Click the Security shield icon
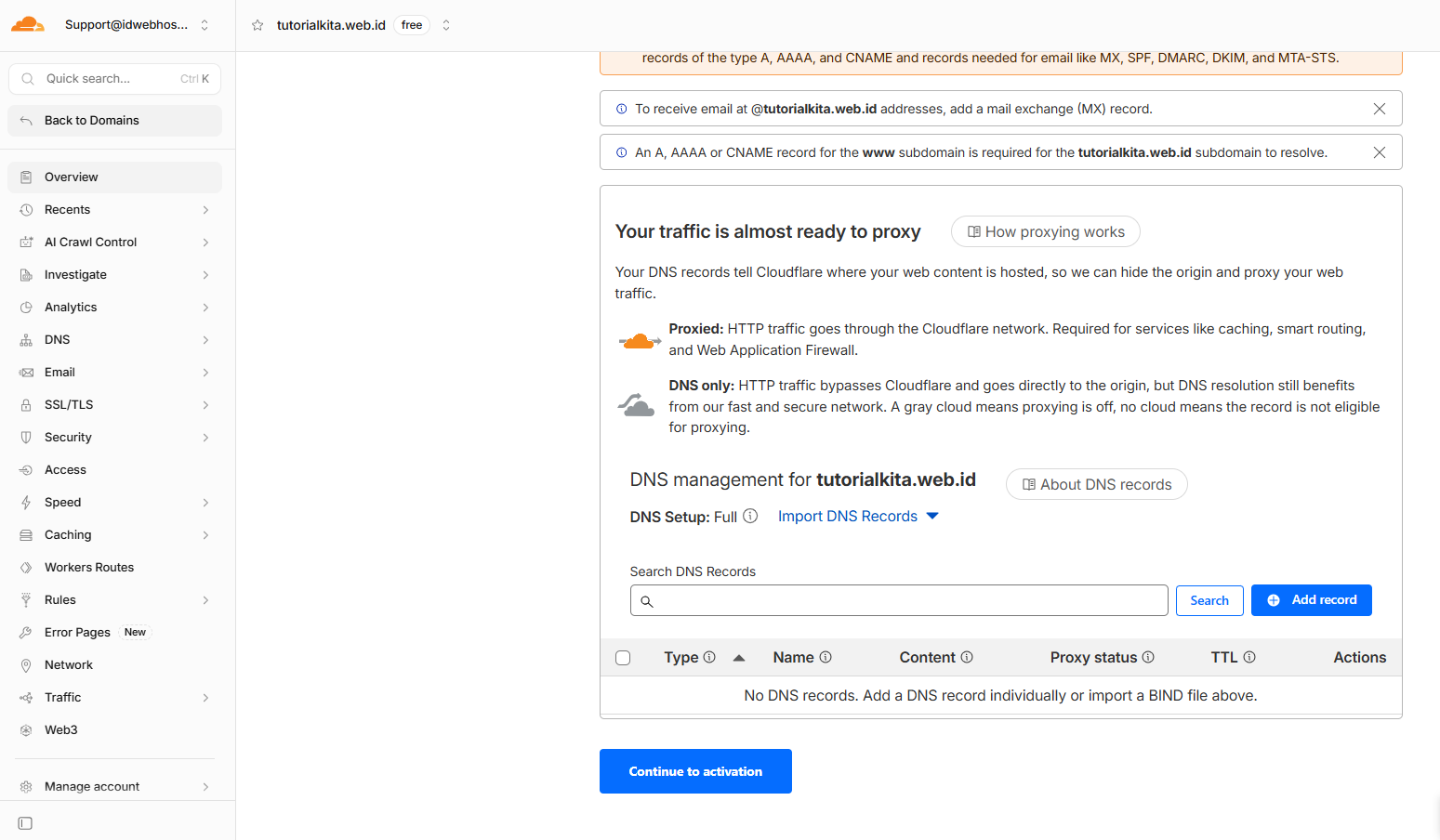 26,438
